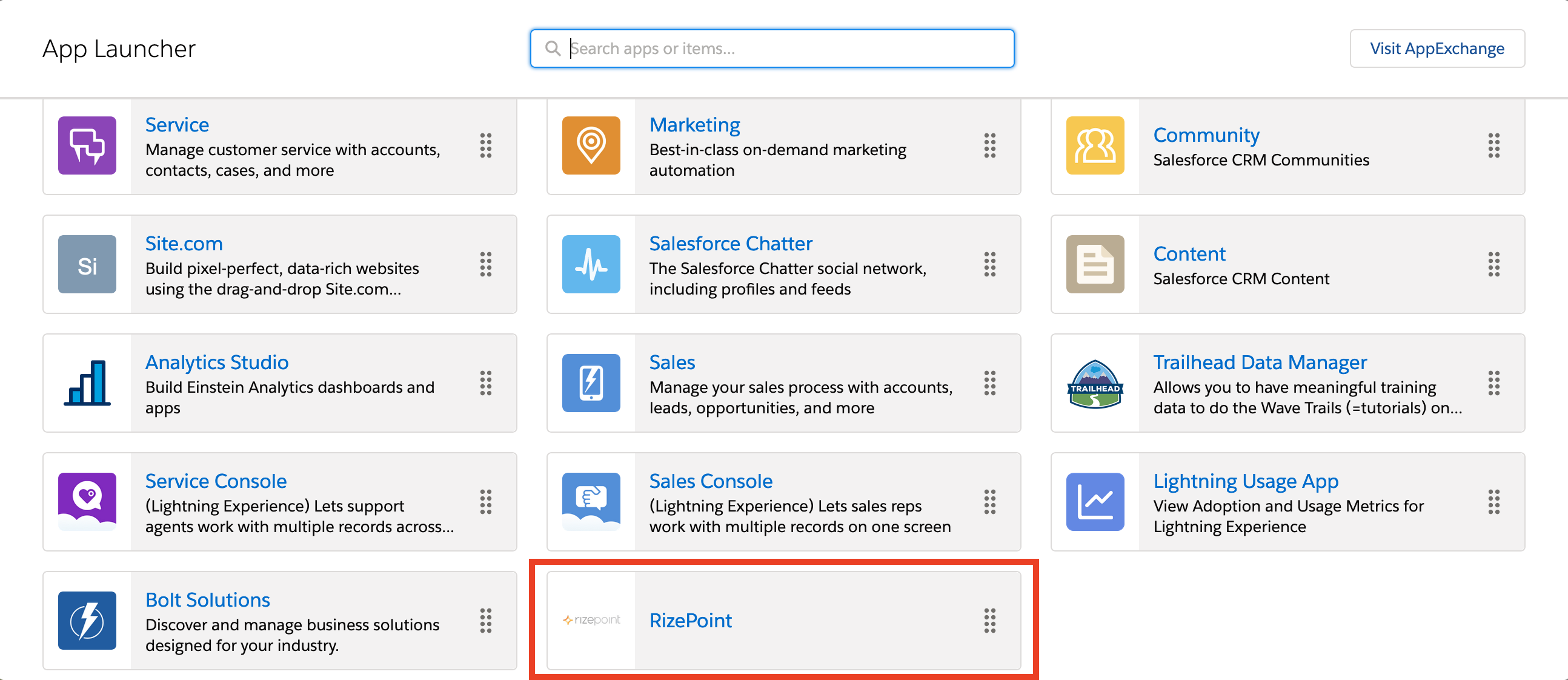Launch the Lightning Usage App link
Screen dimensions: 1568x680
click(1246, 481)
